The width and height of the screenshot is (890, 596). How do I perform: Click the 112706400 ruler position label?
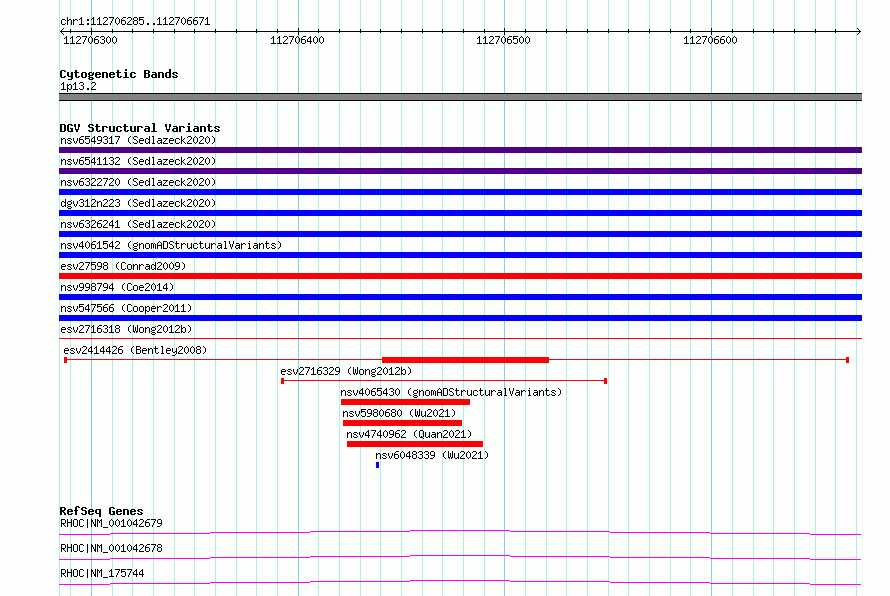coord(297,40)
